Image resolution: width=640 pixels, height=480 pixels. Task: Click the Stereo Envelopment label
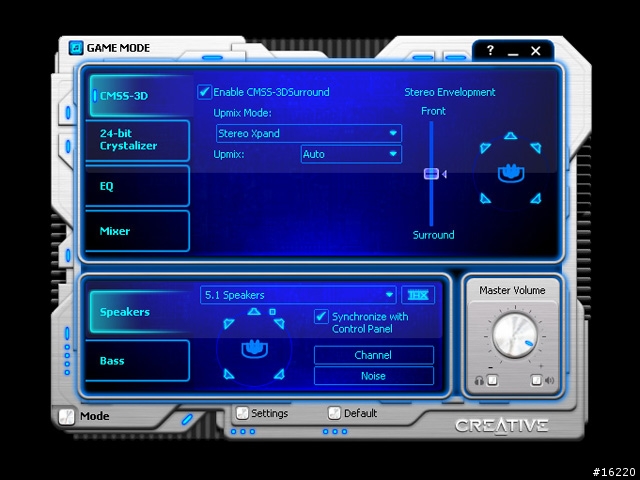click(x=450, y=92)
